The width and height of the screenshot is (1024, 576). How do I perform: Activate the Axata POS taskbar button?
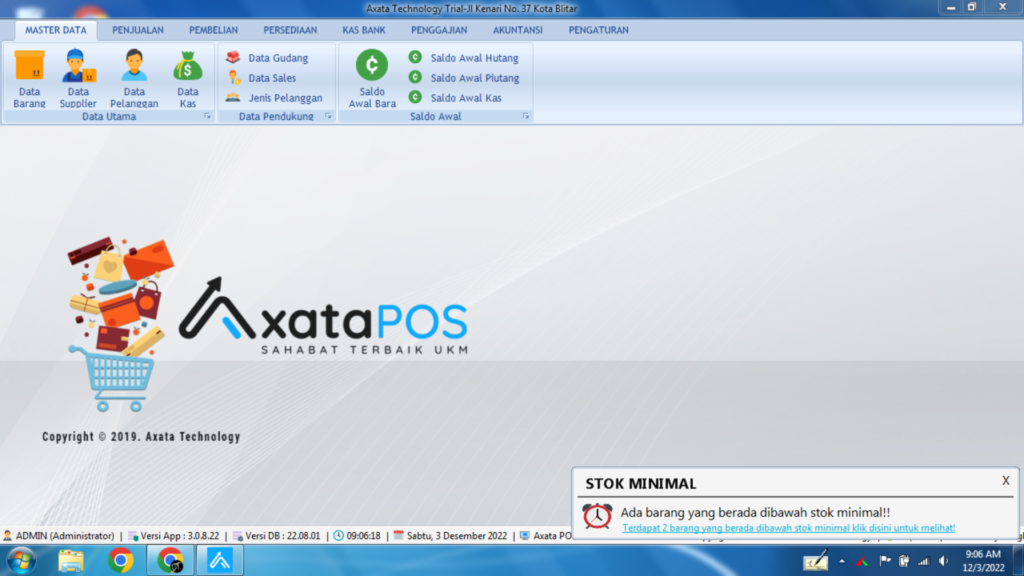coord(219,560)
